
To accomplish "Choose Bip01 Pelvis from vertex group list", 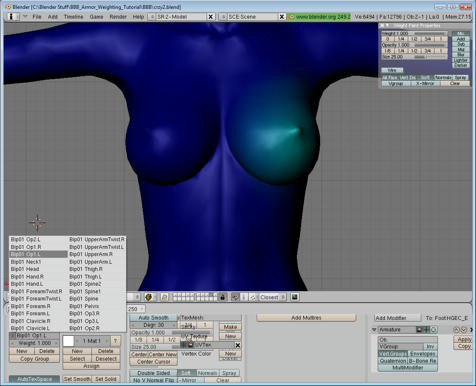I will [97, 306].
